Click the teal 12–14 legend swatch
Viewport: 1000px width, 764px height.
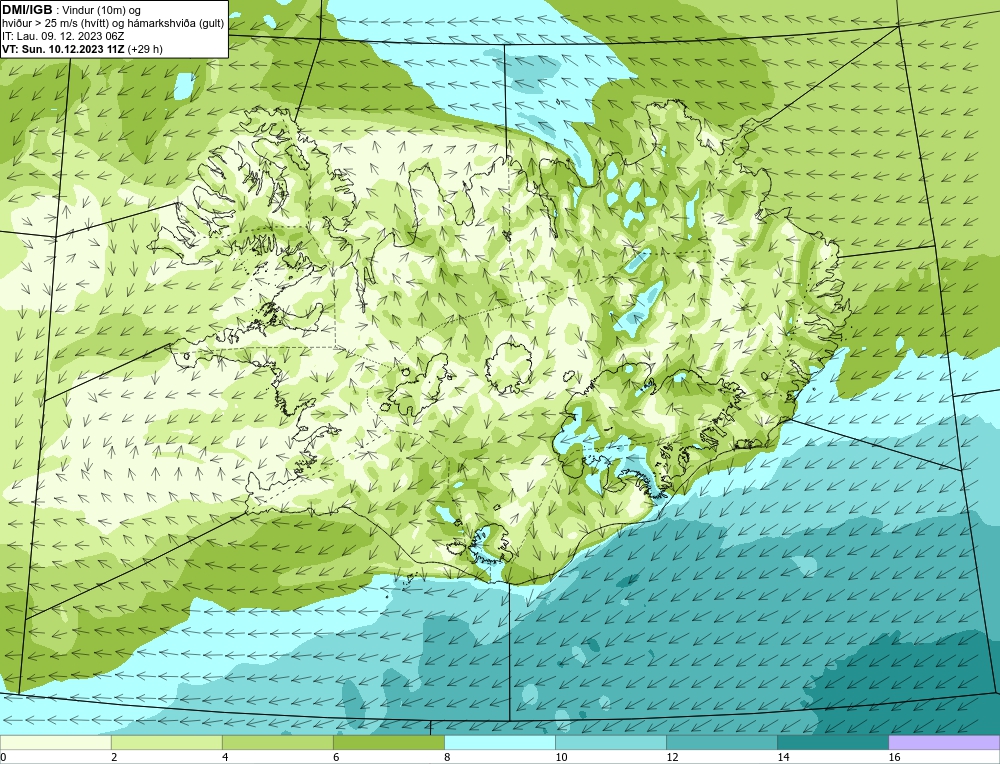pyautogui.click(x=721, y=742)
